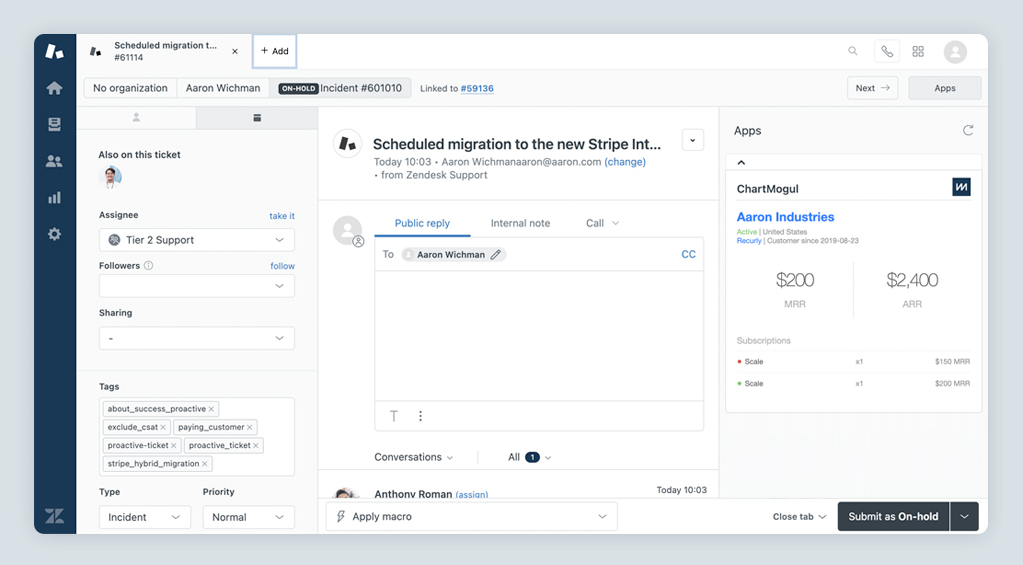Click the Incident #601010 breadcrumb
Image resolution: width=1023 pixels, height=565 pixels.
[x=340, y=88]
